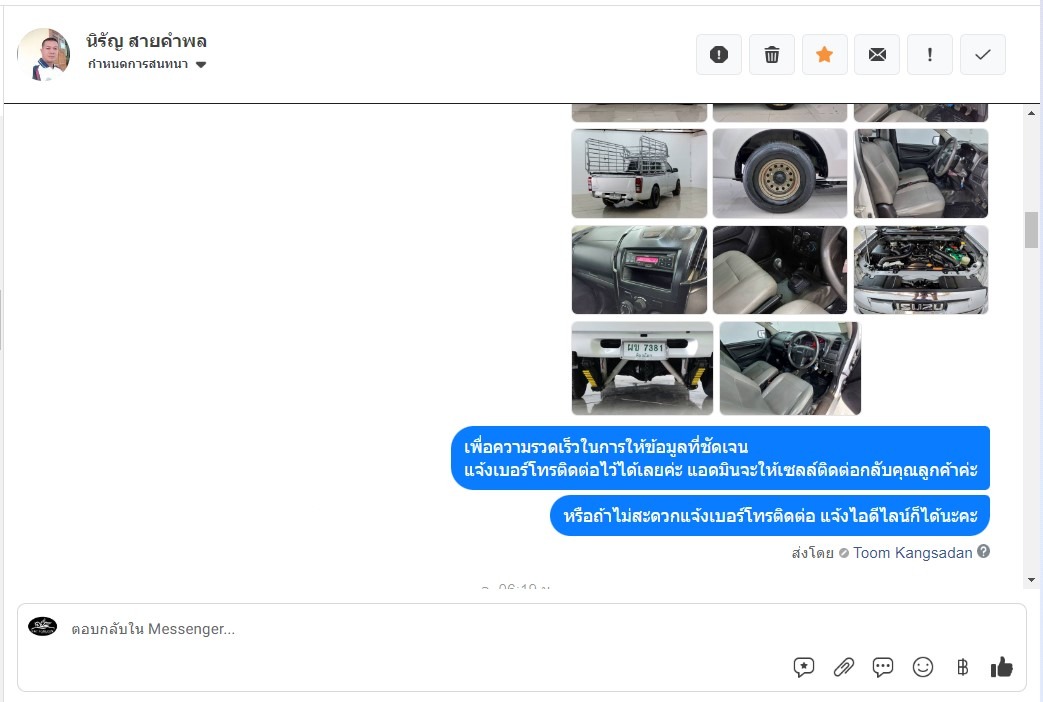This screenshot has height=702, width=1043.
Task: Toggle the orange star follow-up marker
Action: 824,55
